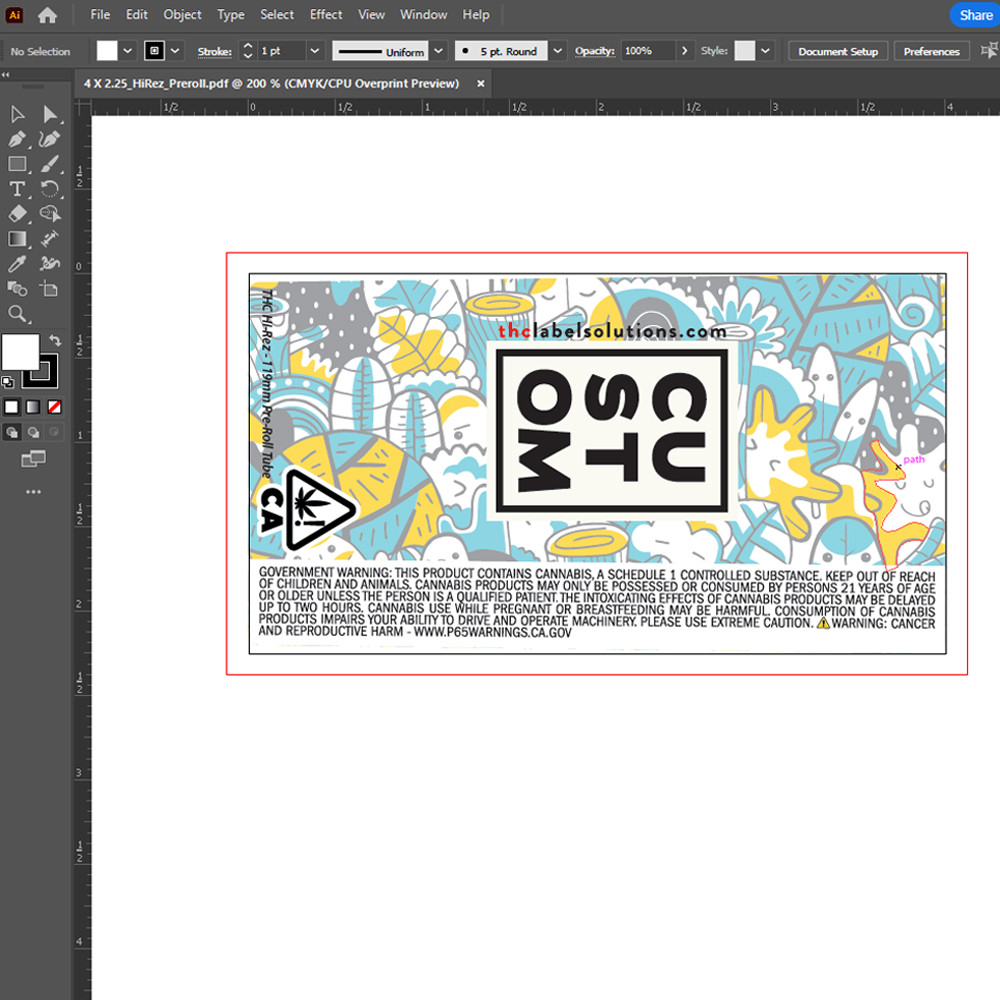Select the Zoom magnifier tool
1000x1000 pixels.
(17, 314)
